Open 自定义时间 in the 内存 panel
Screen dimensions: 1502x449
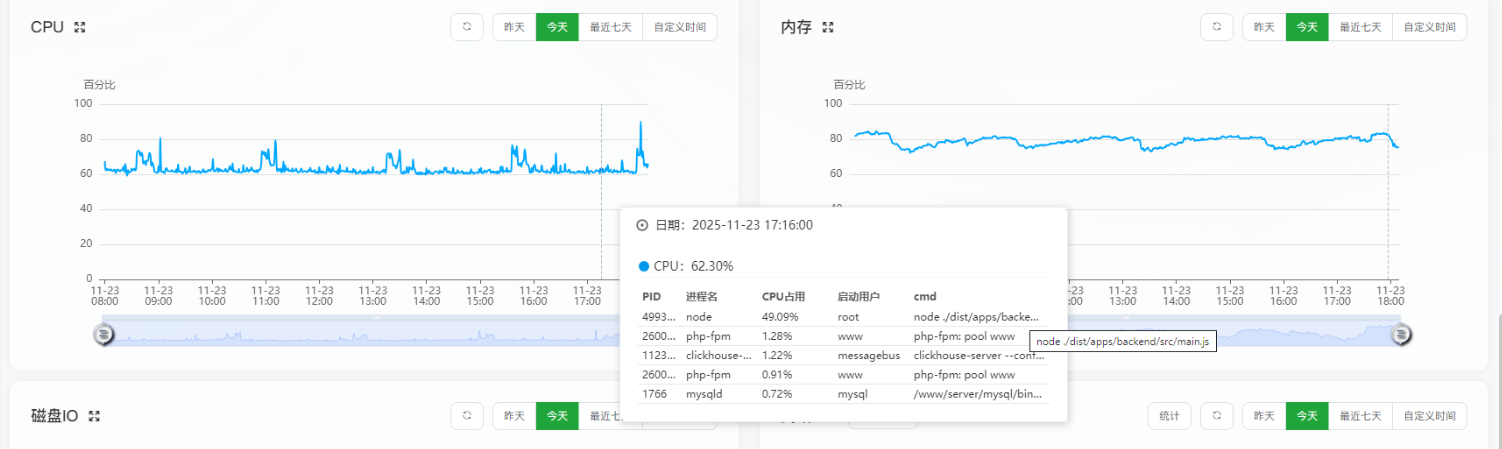(1430, 27)
